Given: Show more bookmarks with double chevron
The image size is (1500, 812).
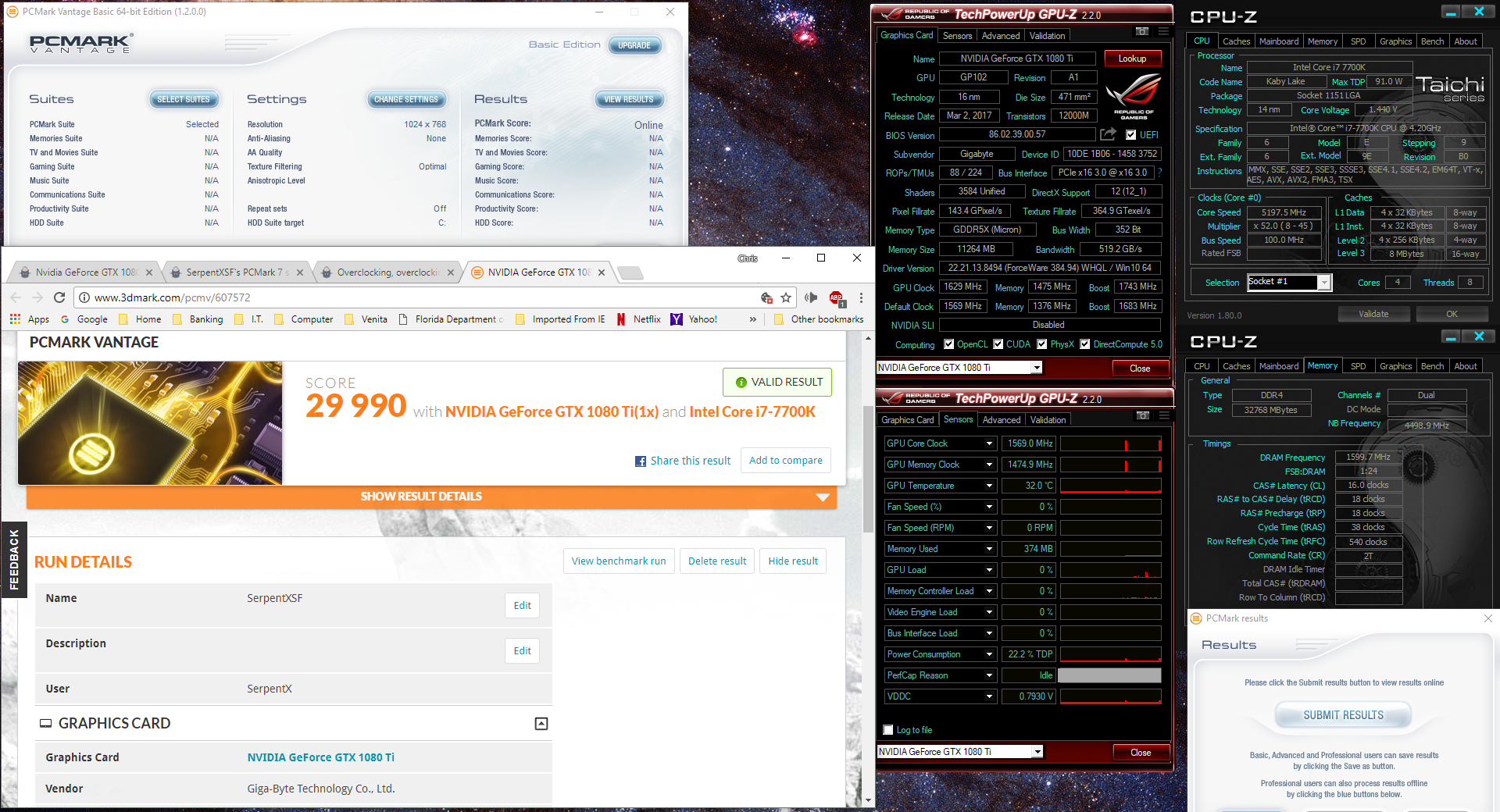Looking at the screenshot, I should pyautogui.click(x=753, y=319).
